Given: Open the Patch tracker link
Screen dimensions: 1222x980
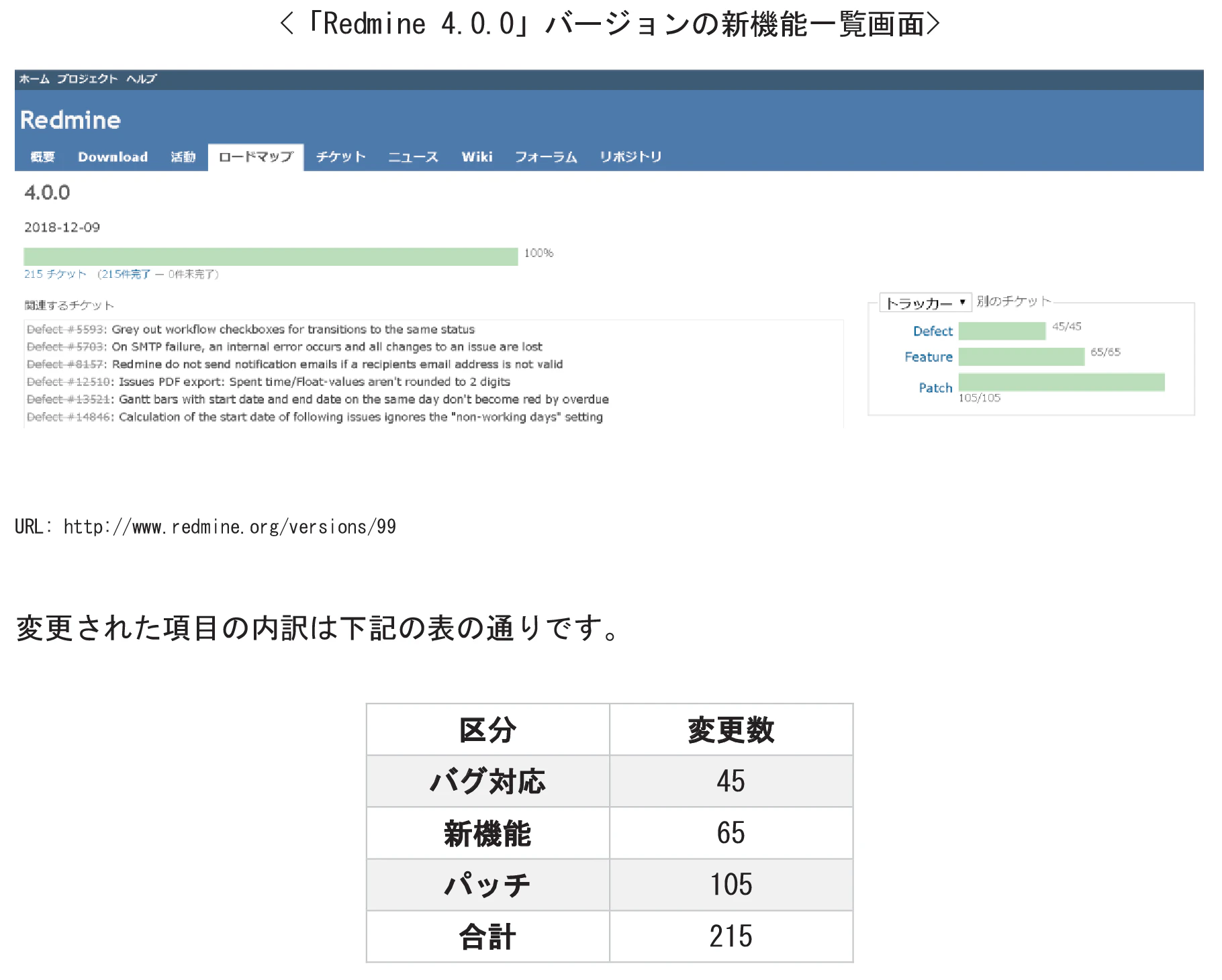Looking at the screenshot, I should coord(936,387).
